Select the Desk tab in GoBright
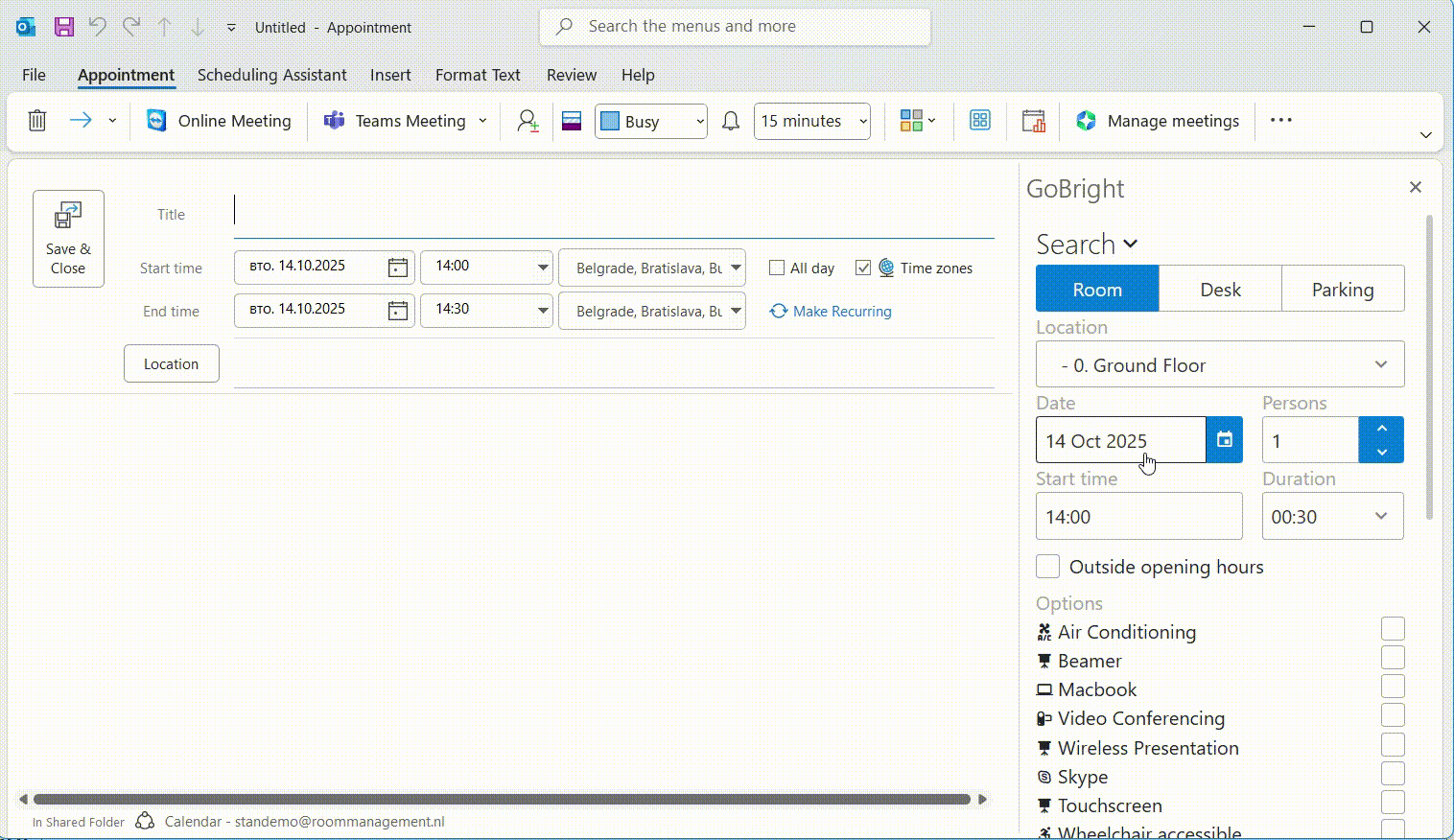The width and height of the screenshot is (1454, 840). pyautogui.click(x=1220, y=290)
